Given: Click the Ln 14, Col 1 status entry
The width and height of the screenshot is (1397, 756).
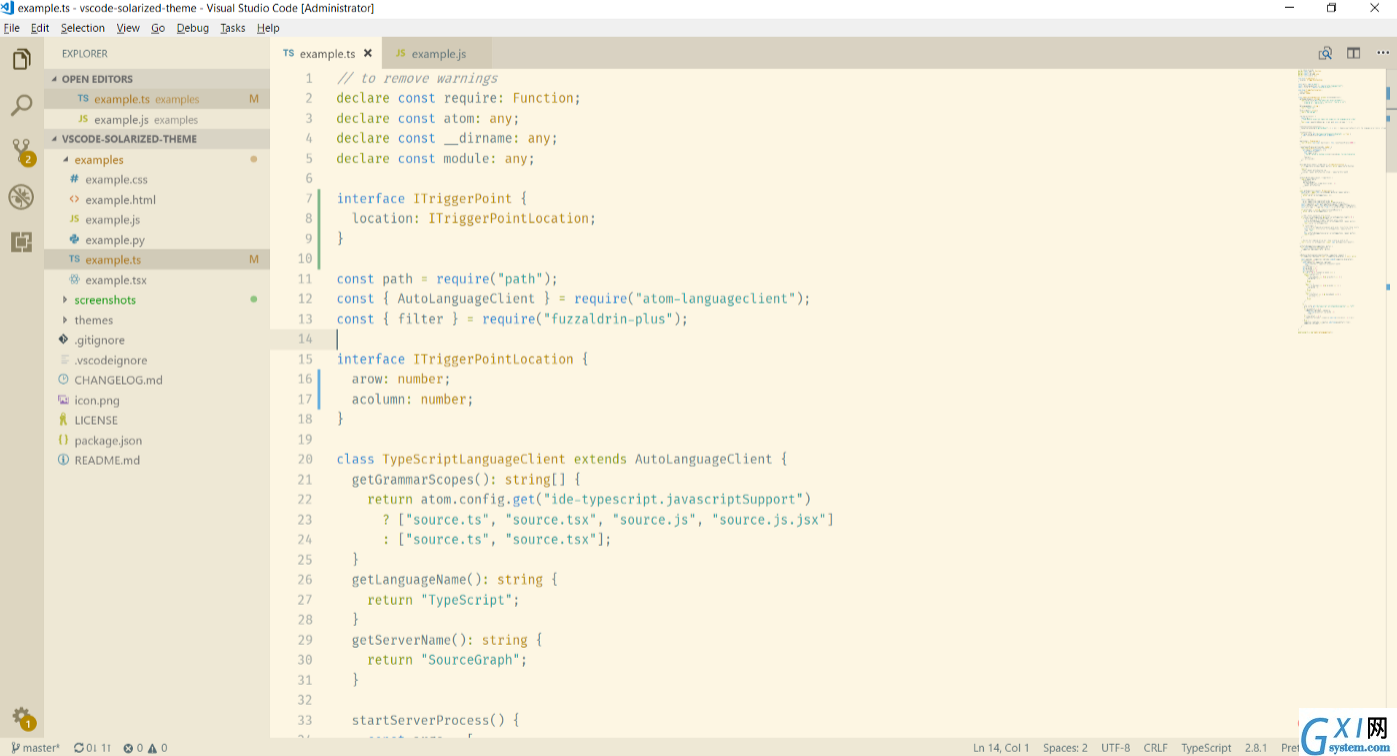Looking at the screenshot, I should click(x=1001, y=747).
